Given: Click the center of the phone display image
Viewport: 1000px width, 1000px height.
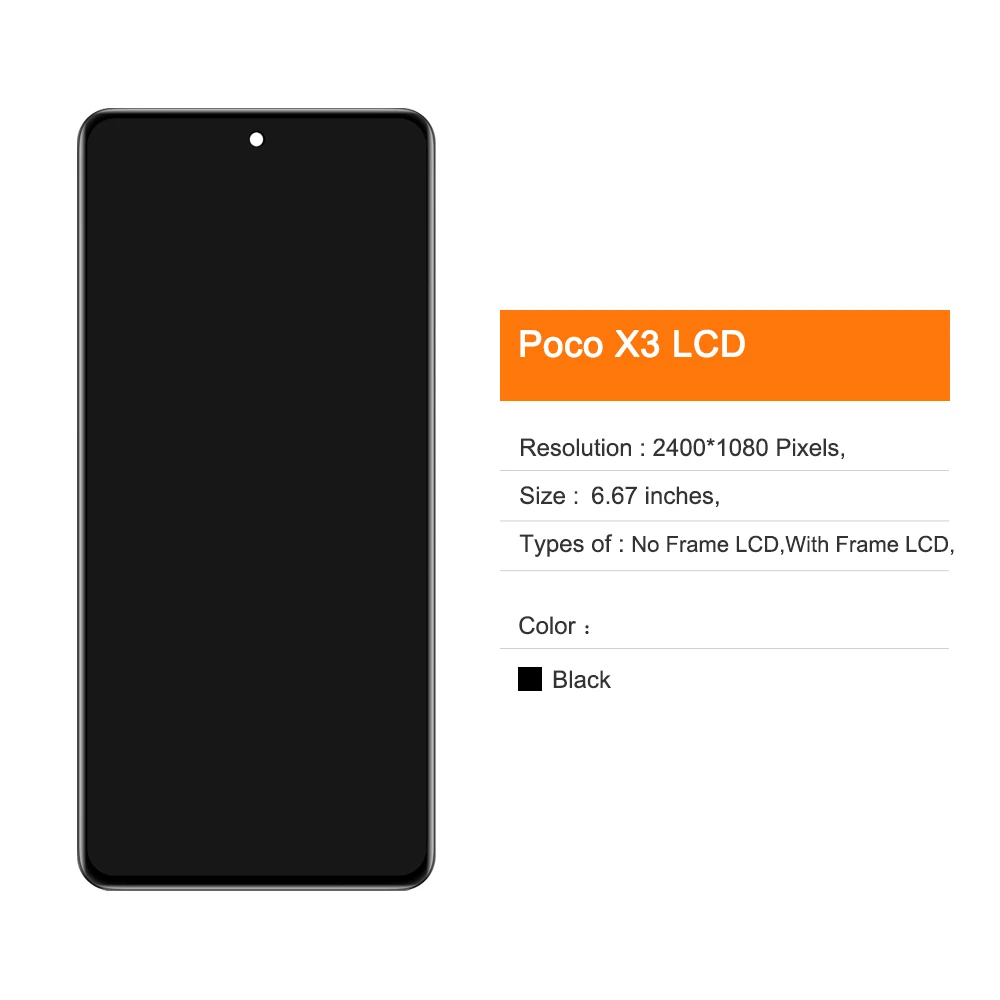Looking at the screenshot, I should (256, 499).
